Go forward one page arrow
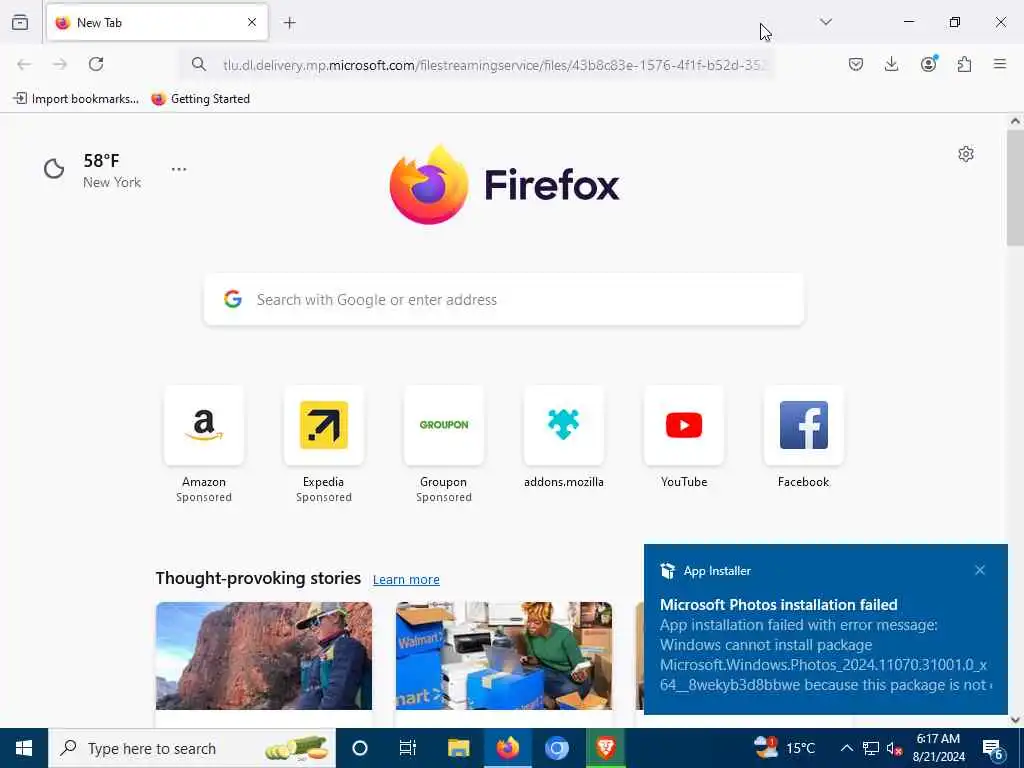Image resolution: width=1024 pixels, height=768 pixels. [x=60, y=64]
